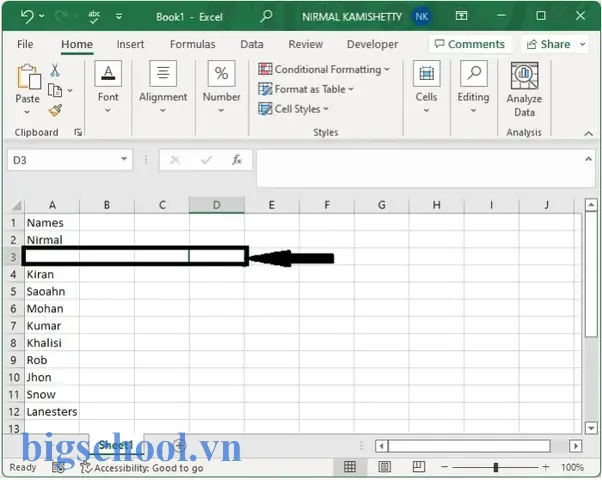
Task: Select column D header
Action: [217, 205]
